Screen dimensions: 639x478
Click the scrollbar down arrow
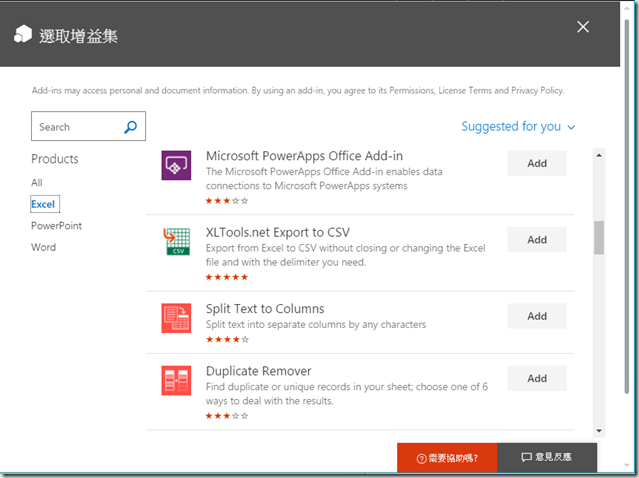599,430
